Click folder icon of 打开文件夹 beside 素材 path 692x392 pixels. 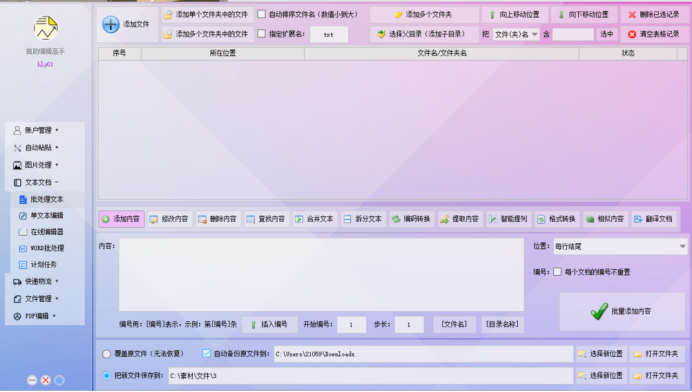[x=637, y=376]
